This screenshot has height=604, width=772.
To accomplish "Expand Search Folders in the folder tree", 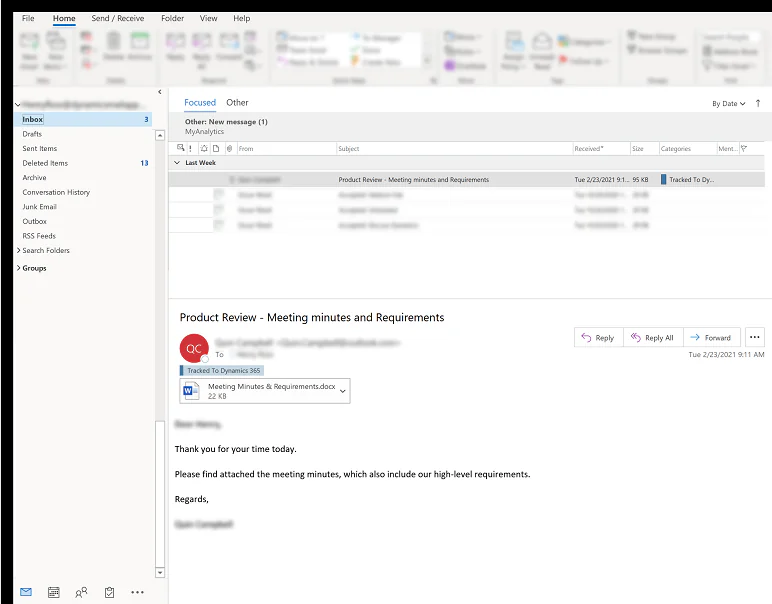I will click(x=18, y=250).
